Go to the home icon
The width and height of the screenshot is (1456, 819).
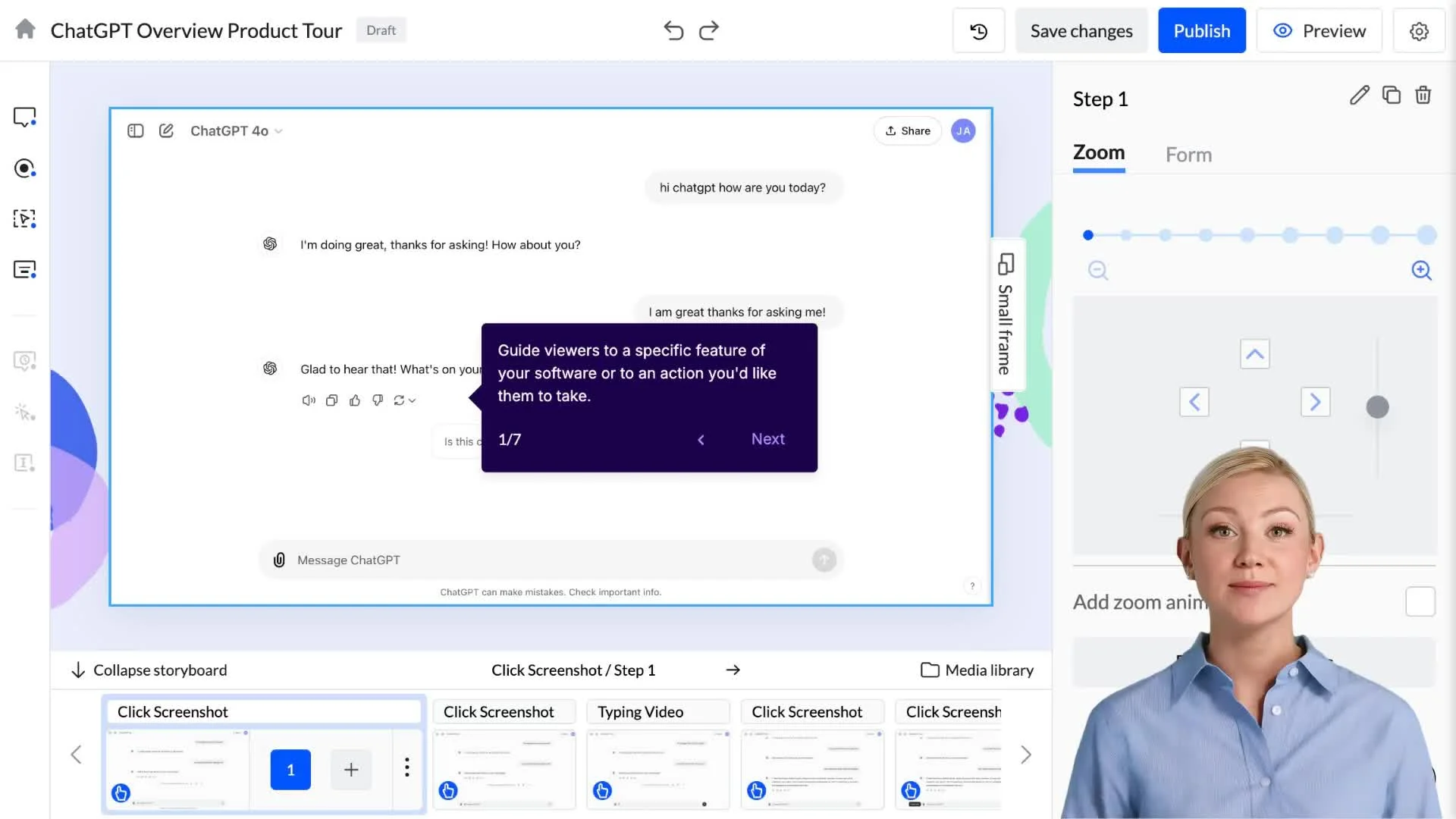[25, 30]
